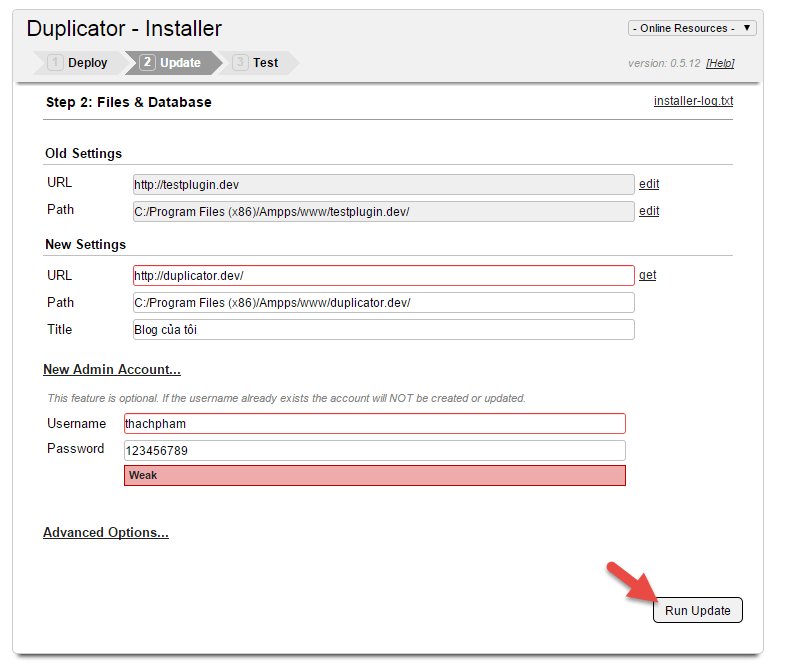Select the Update step tab
This screenshot has height=666, width=791.
(172, 63)
